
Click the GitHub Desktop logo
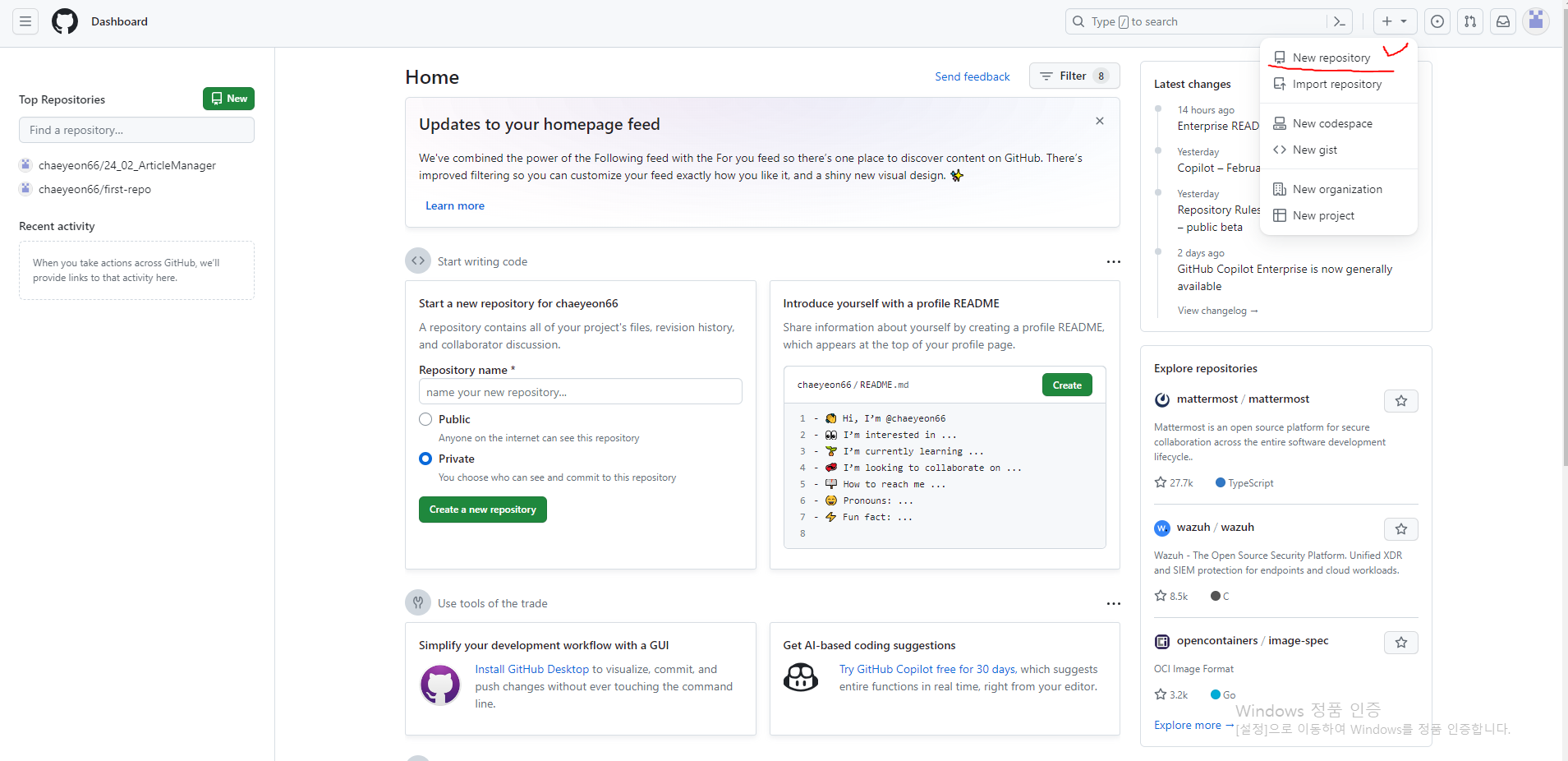coord(440,685)
